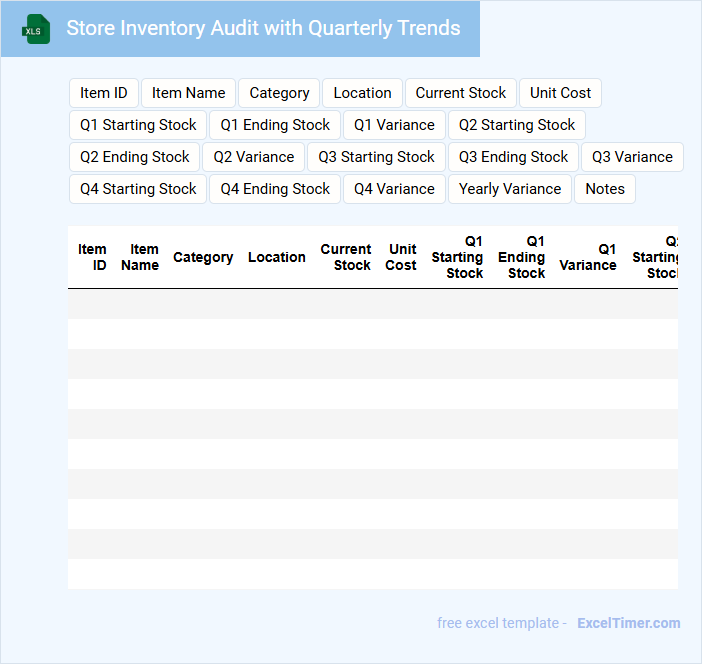Click the Store Inventory Audit title banner

263,28
